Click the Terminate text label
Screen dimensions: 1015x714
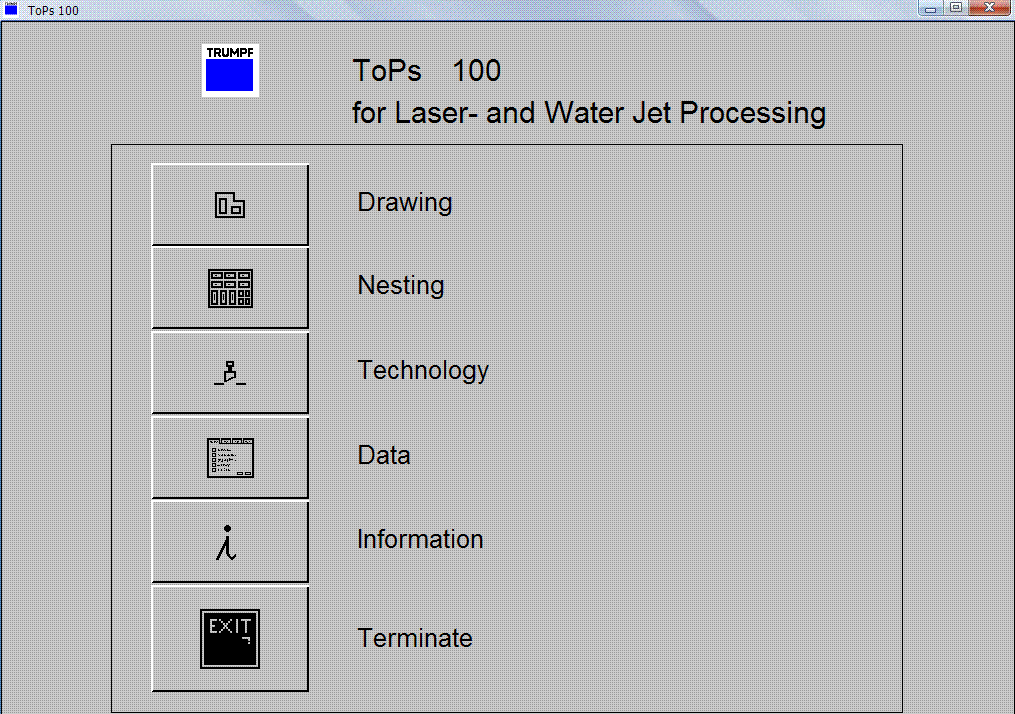click(415, 638)
